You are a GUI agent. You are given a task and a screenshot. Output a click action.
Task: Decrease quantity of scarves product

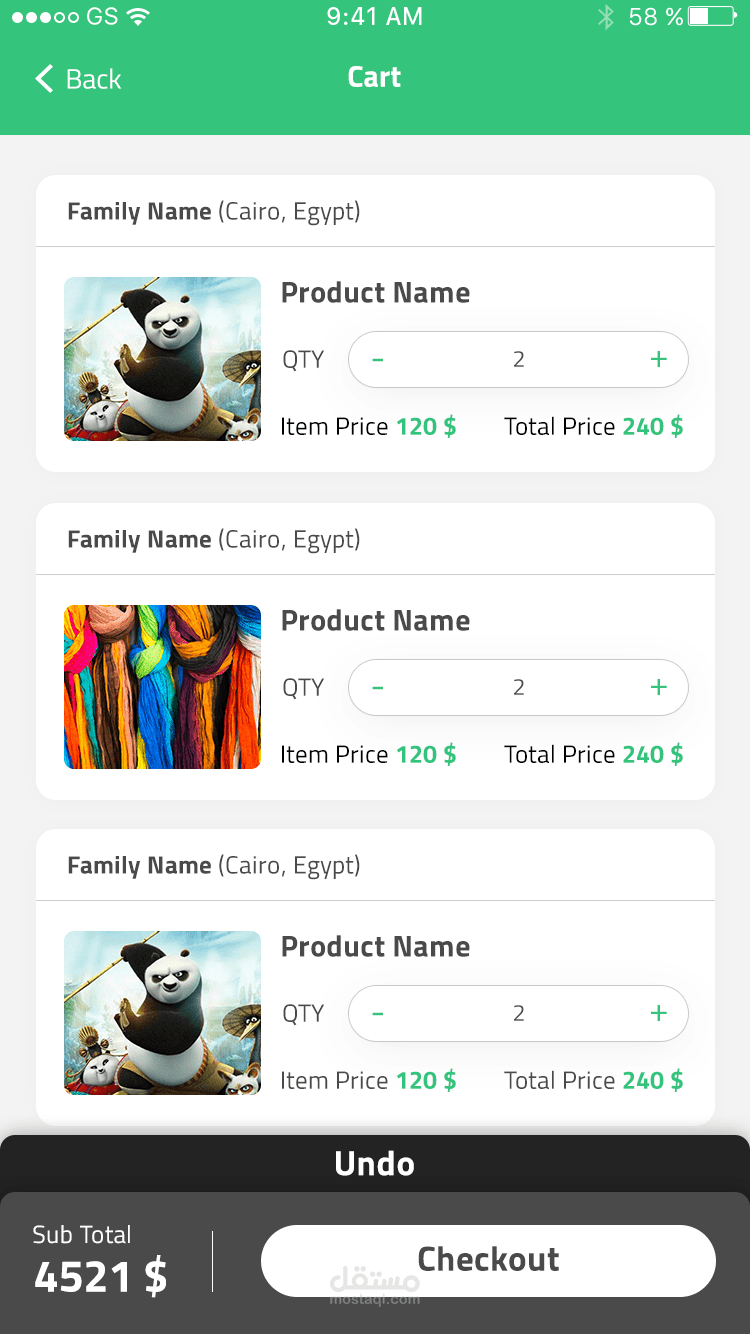378,688
